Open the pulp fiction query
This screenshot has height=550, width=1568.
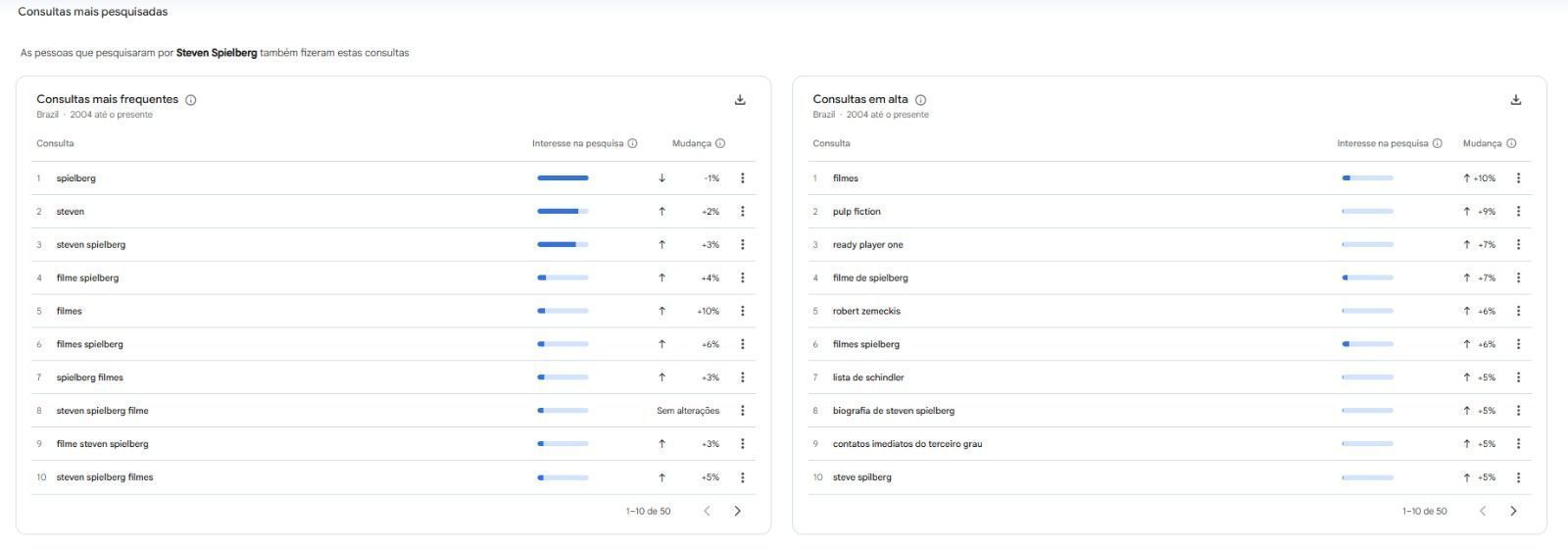coord(857,212)
